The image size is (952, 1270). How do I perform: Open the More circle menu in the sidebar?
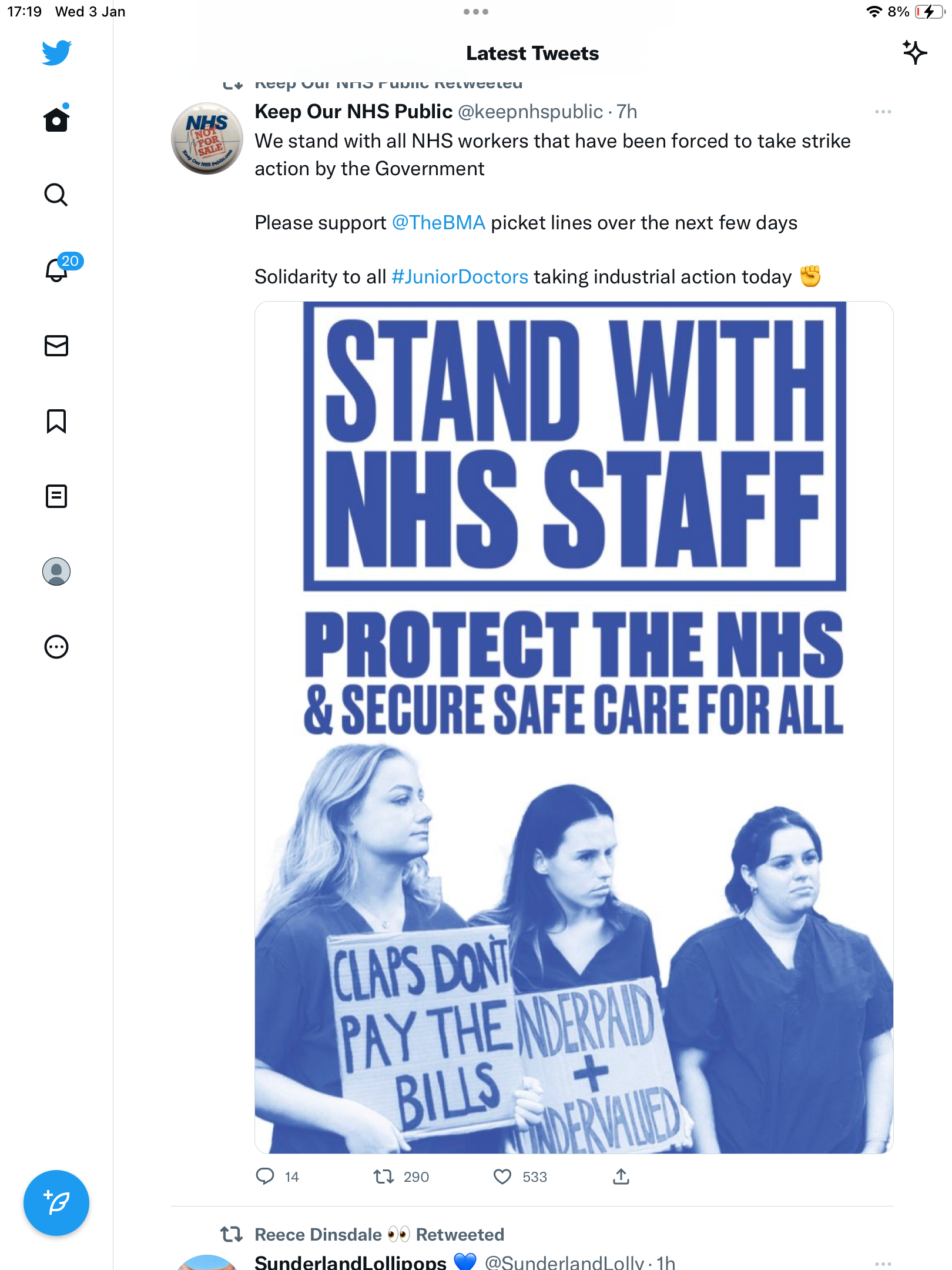tap(56, 647)
